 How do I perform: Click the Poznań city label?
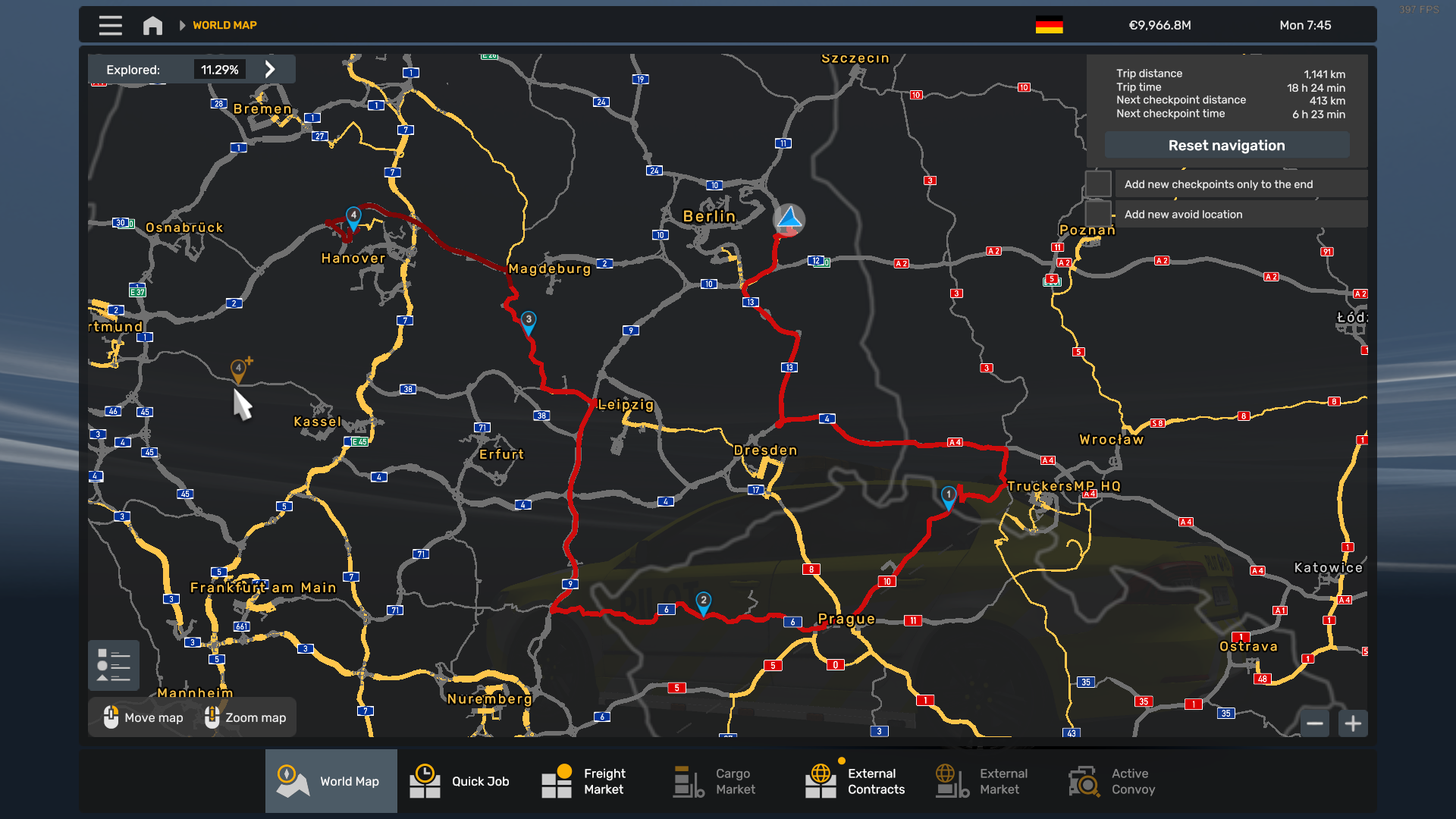[x=1087, y=230]
